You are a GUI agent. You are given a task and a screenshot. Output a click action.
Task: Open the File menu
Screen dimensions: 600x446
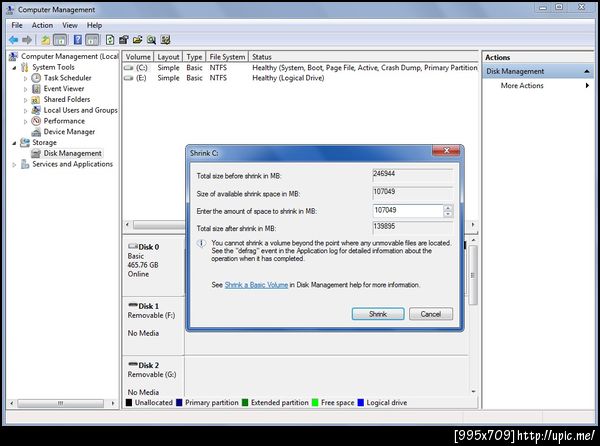point(17,25)
